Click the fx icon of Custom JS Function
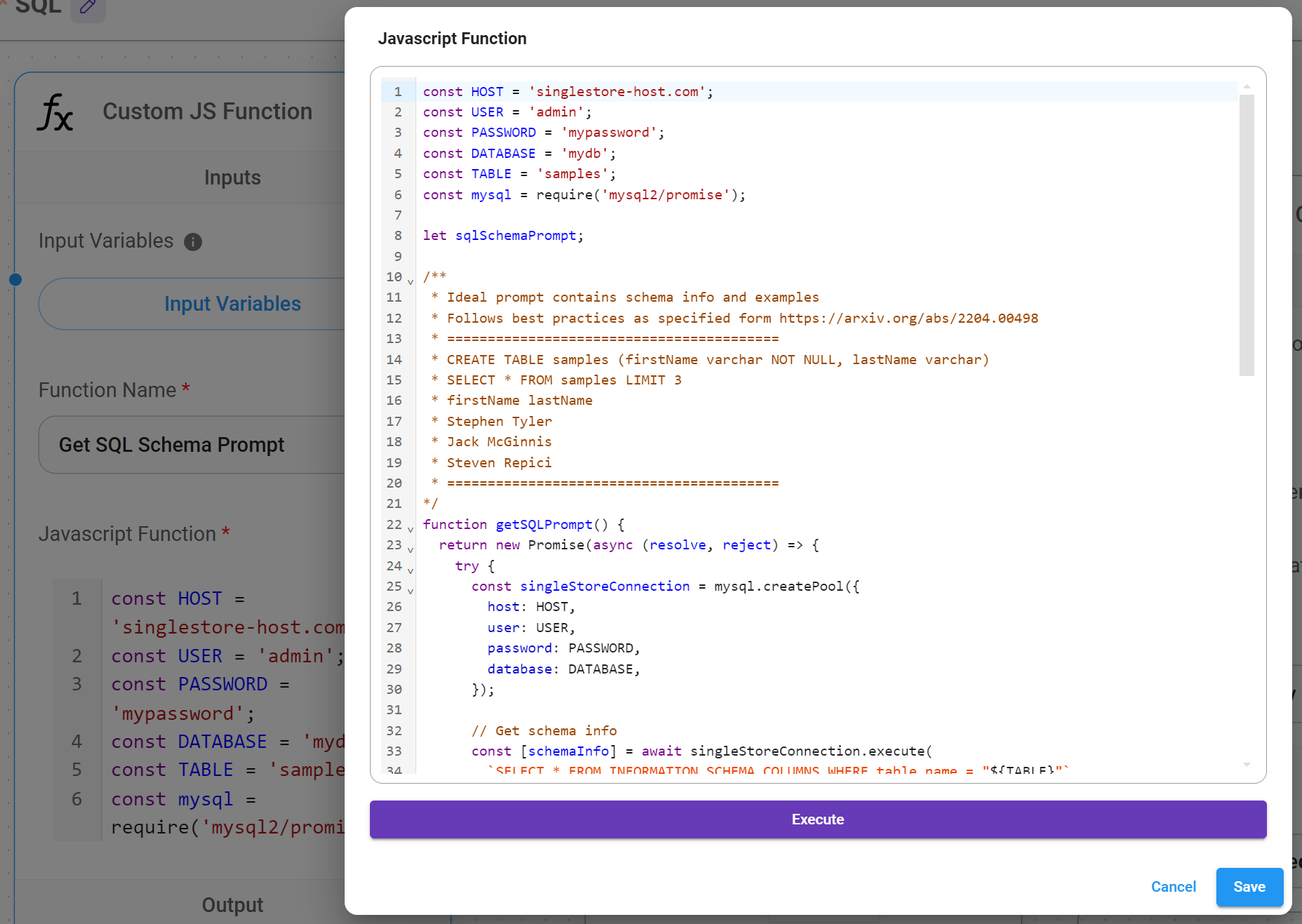This screenshot has width=1302, height=924. click(x=55, y=112)
